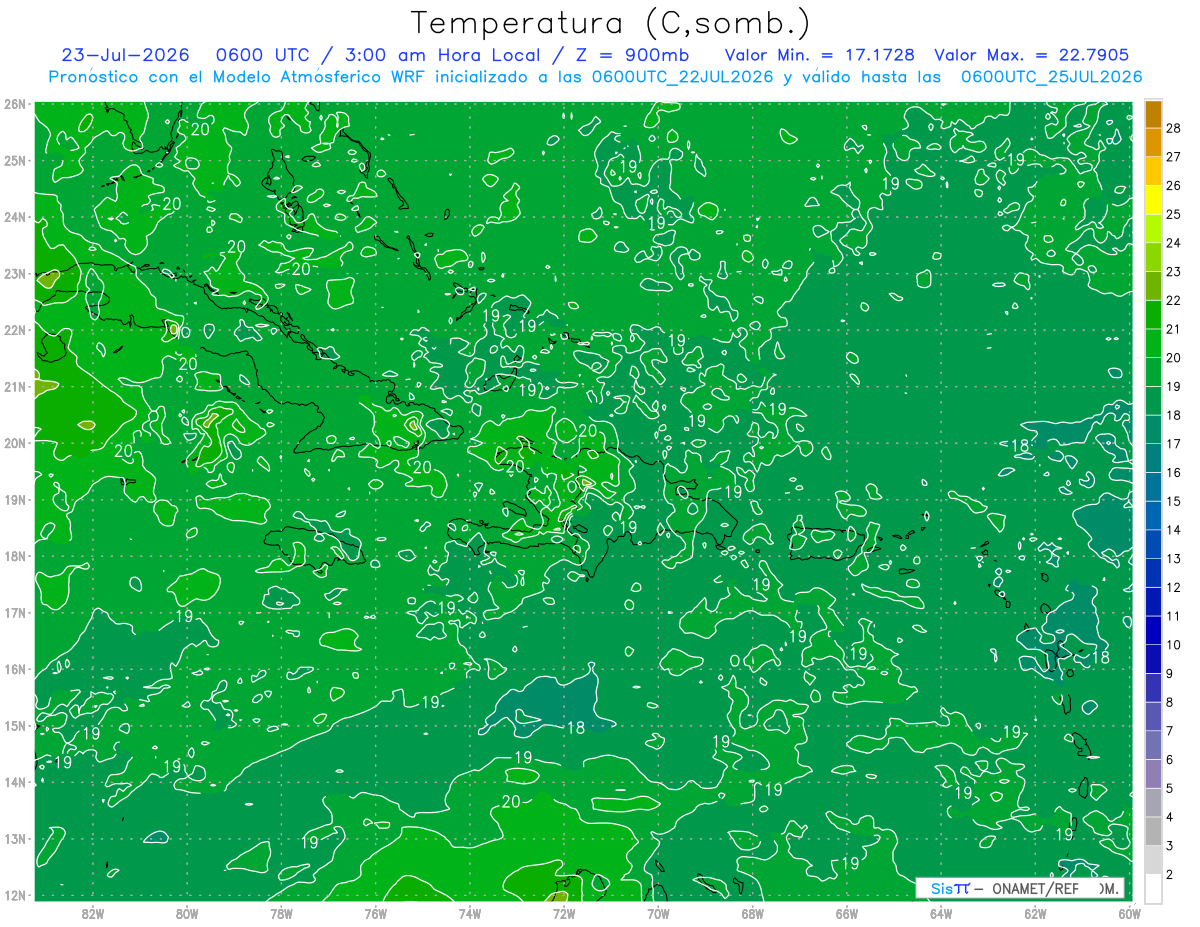Screen dimensions: 1200x927
Task: Click the longitude axis label "80W"
Action: (187, 913)
